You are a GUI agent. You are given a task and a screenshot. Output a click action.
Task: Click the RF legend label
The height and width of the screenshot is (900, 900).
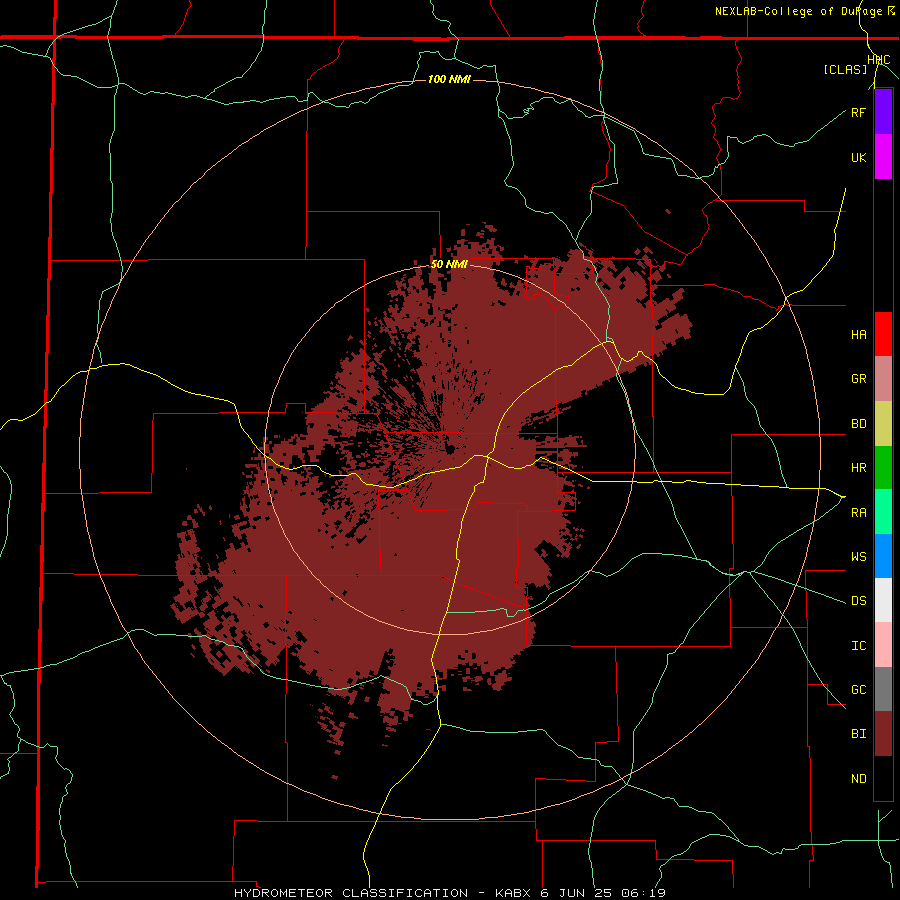(x=858, y=112)
